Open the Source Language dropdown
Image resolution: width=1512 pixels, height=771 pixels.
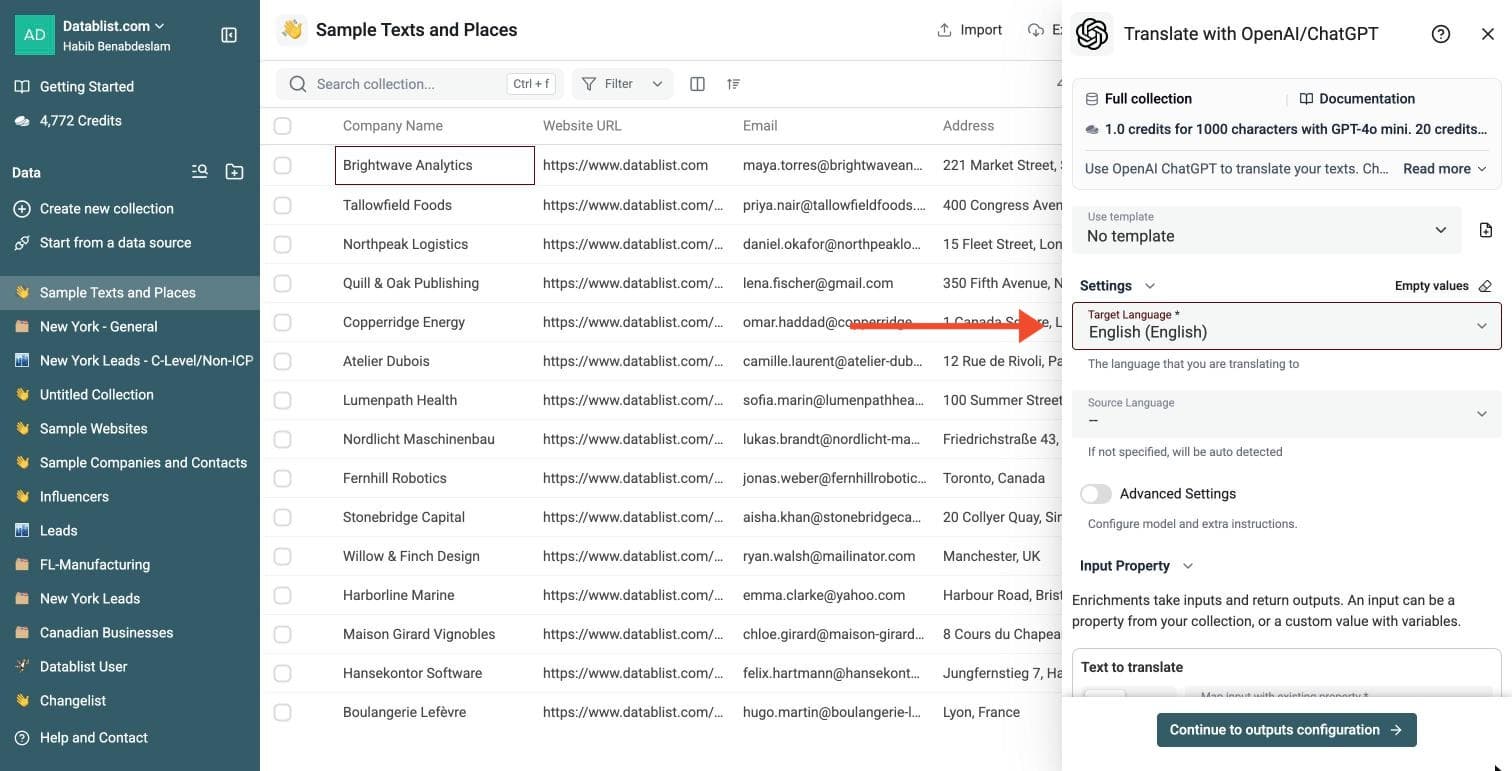coord(1287,414)
